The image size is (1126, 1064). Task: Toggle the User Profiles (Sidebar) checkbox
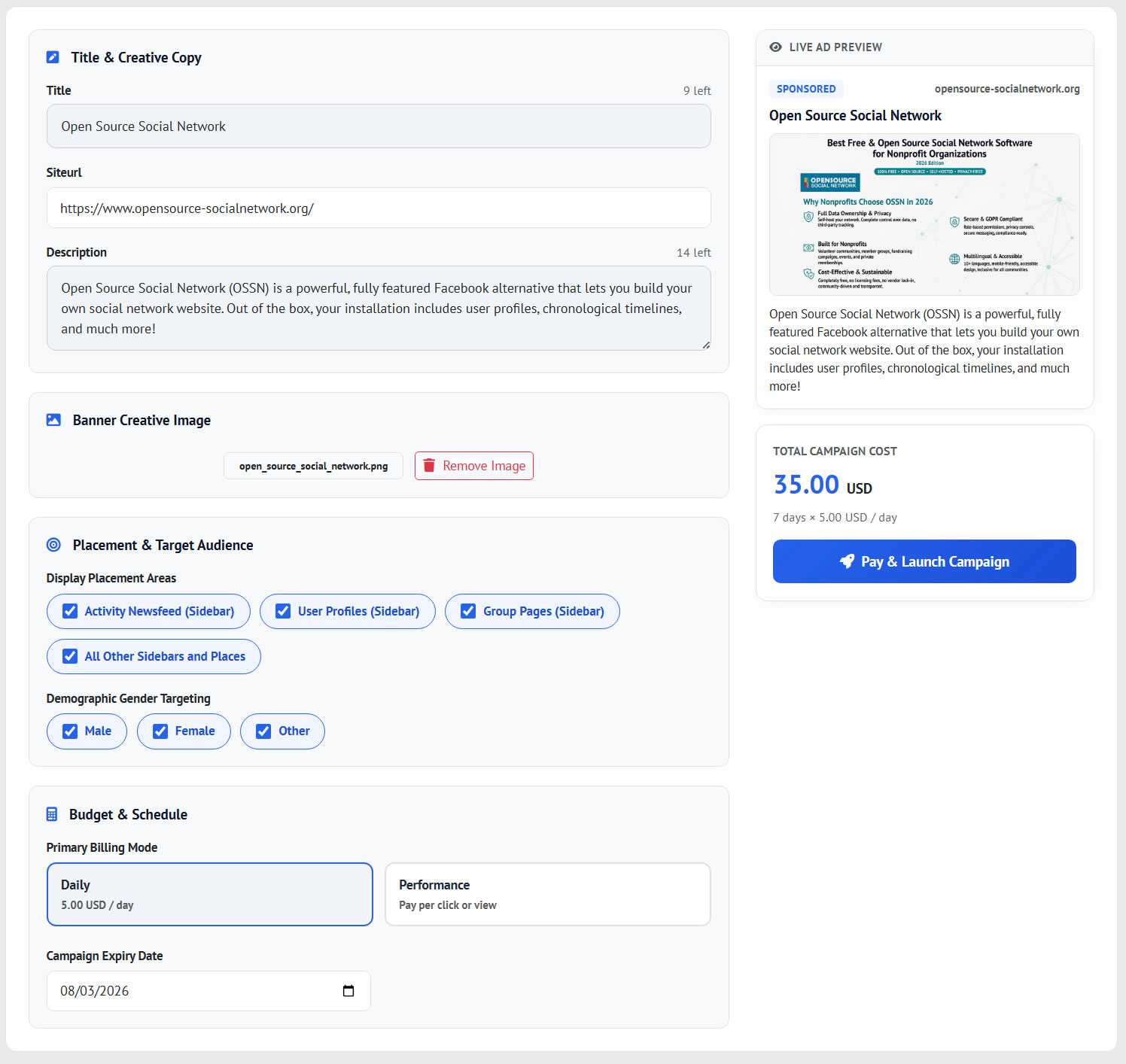click(283, 611)
